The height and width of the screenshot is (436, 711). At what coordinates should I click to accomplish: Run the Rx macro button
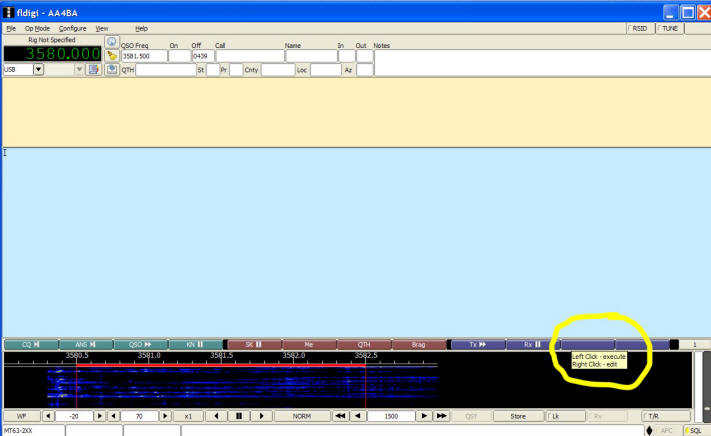pyautogui.click(x=533, y=345)
